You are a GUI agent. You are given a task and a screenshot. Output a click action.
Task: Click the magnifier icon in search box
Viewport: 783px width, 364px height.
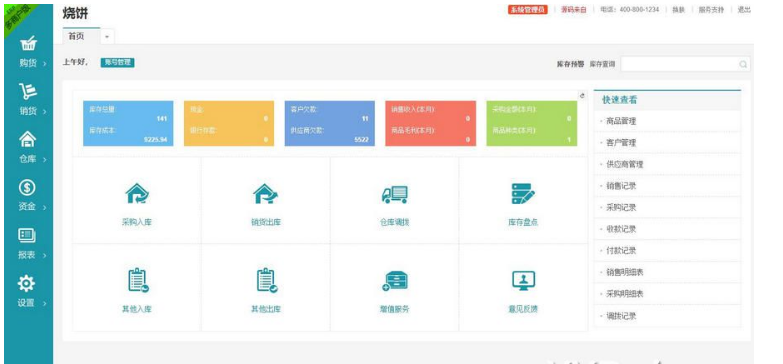[x=743, y=64]
